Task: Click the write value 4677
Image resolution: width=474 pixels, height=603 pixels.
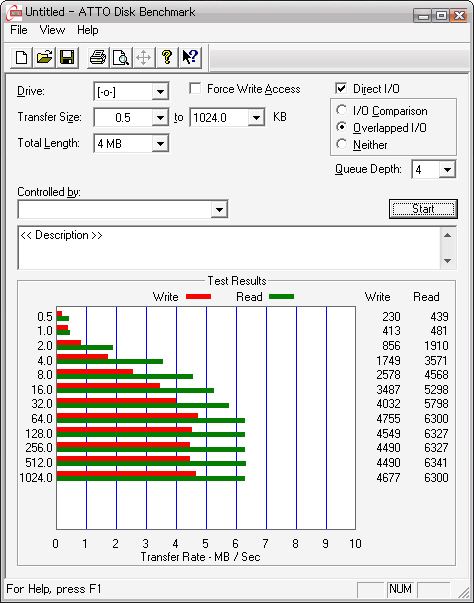Action: point(388,478)
